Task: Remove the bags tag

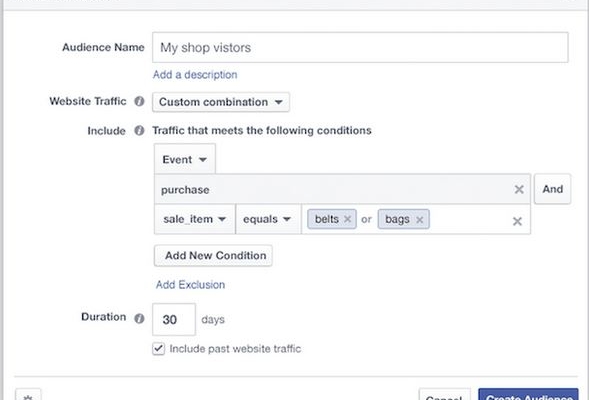Action: pos(420,220)
